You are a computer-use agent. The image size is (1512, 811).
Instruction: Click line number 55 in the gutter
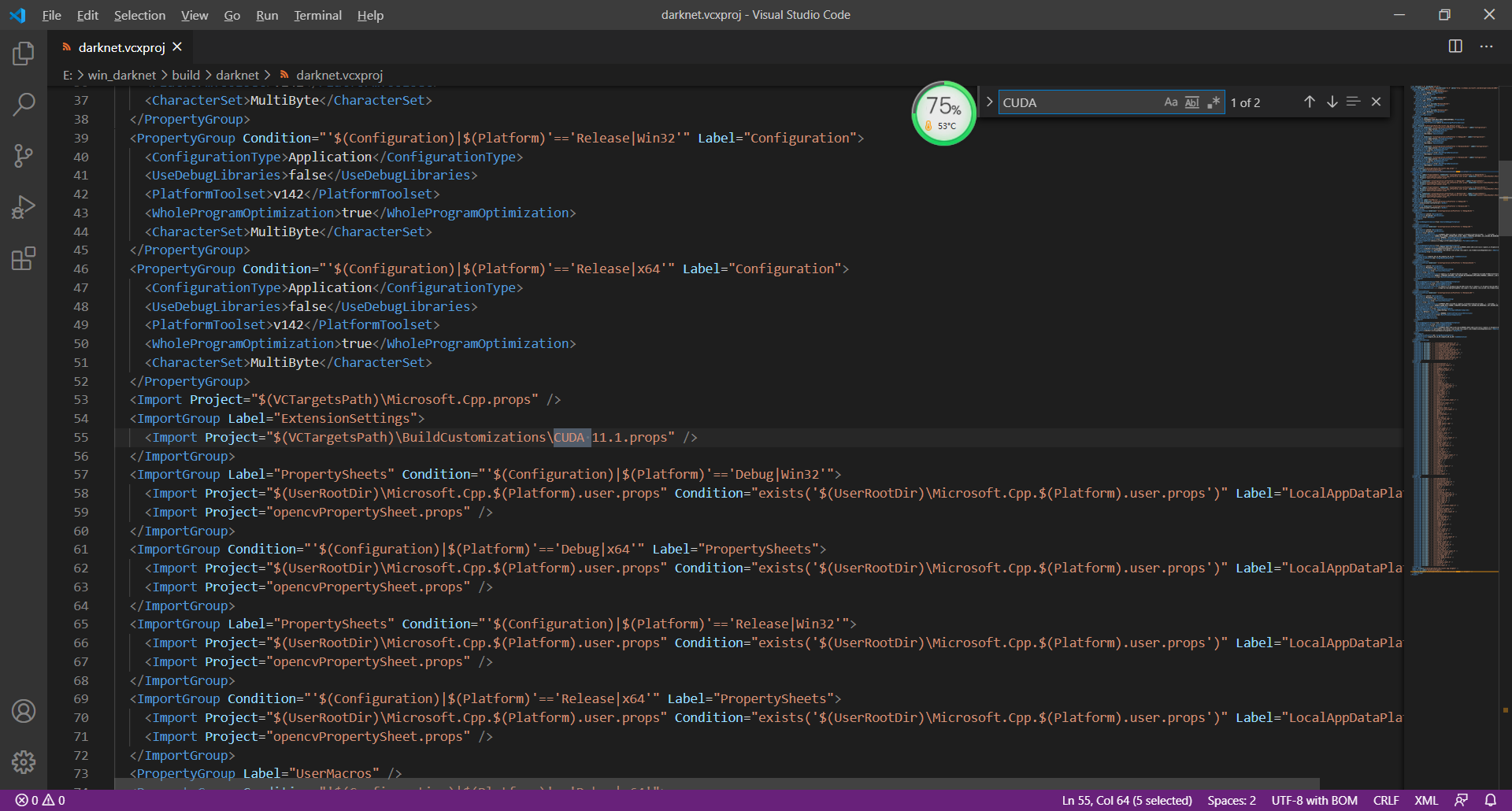pyautogui.click(x=81, y=437)
